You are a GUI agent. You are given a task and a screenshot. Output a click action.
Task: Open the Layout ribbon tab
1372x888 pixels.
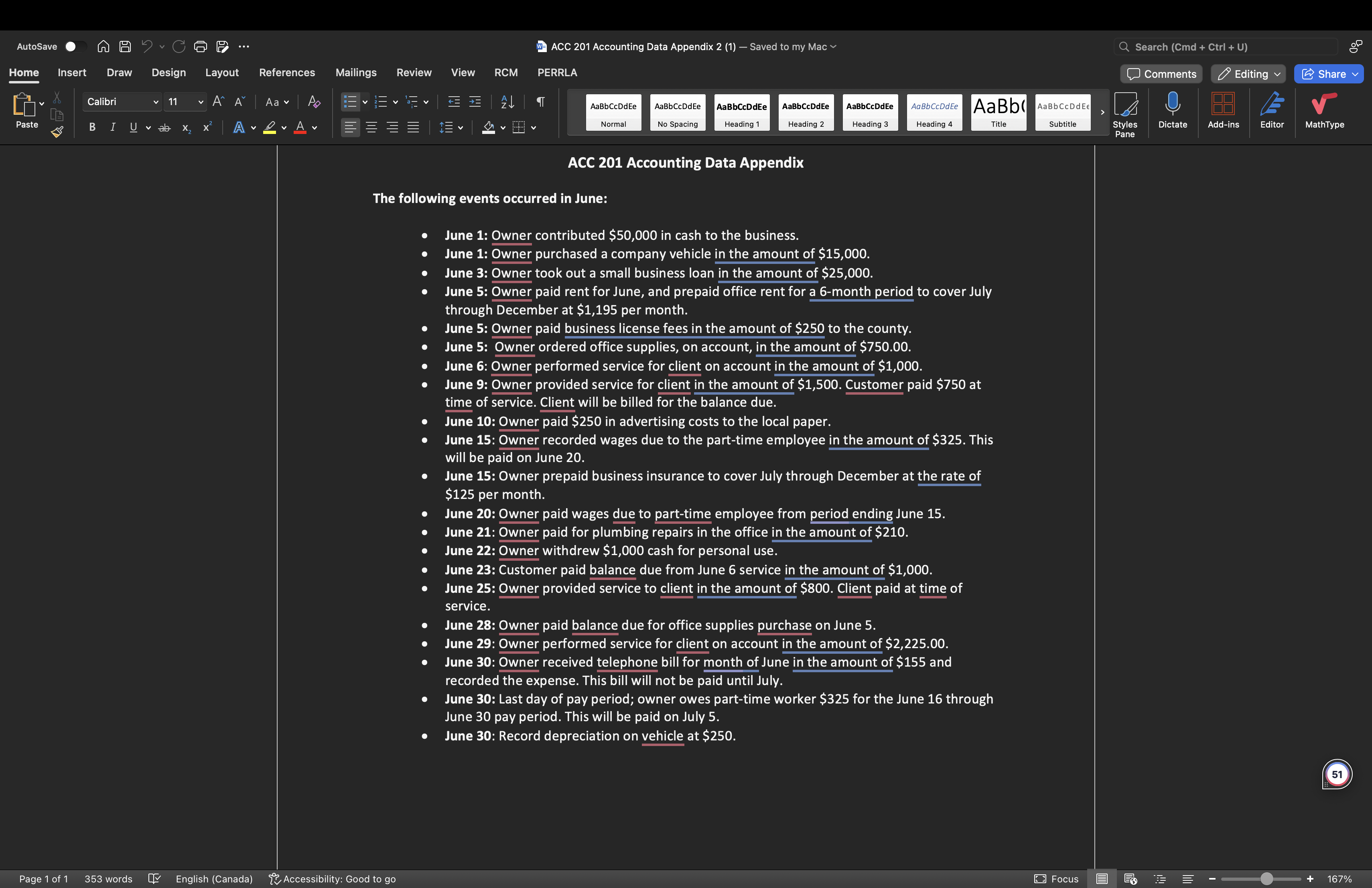pyautogui.click(x=221, y=73)
